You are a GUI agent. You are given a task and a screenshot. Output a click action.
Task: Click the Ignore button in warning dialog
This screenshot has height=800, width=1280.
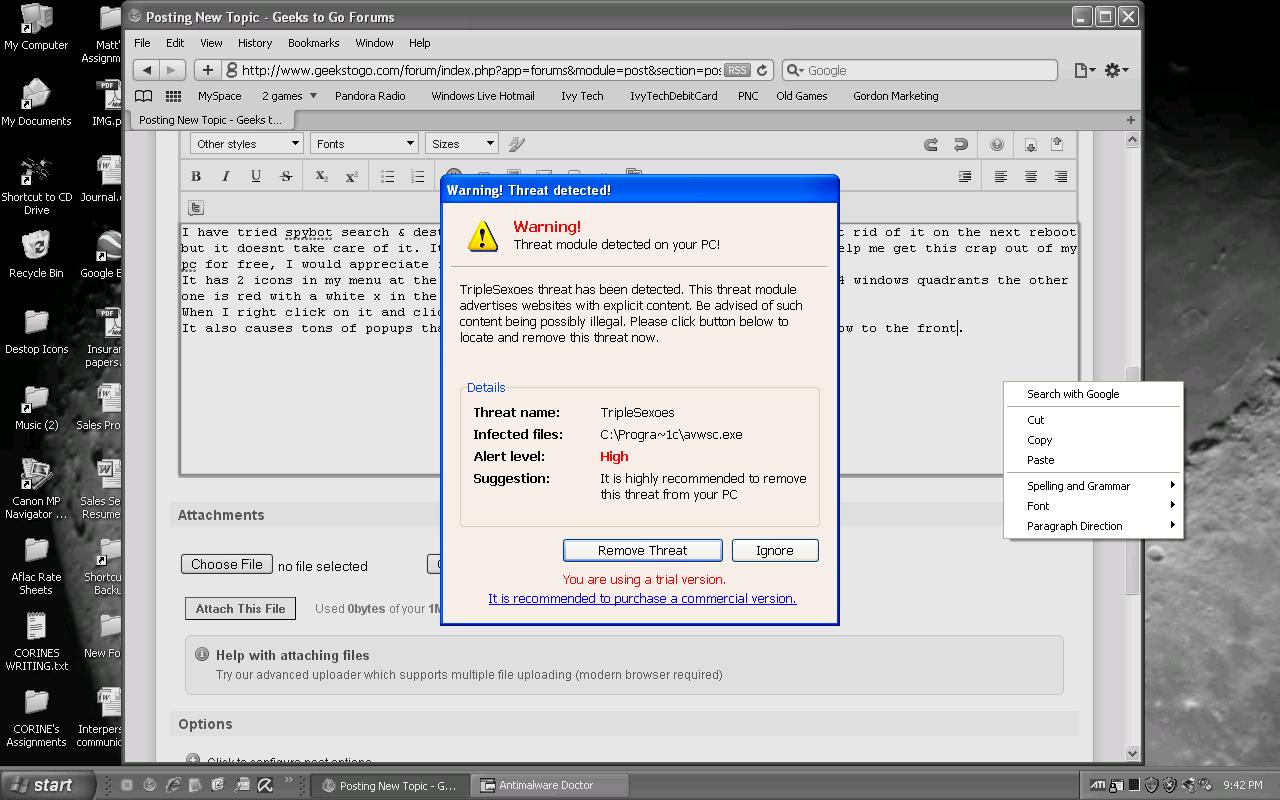pyautogui.click(x=775, y=550)
